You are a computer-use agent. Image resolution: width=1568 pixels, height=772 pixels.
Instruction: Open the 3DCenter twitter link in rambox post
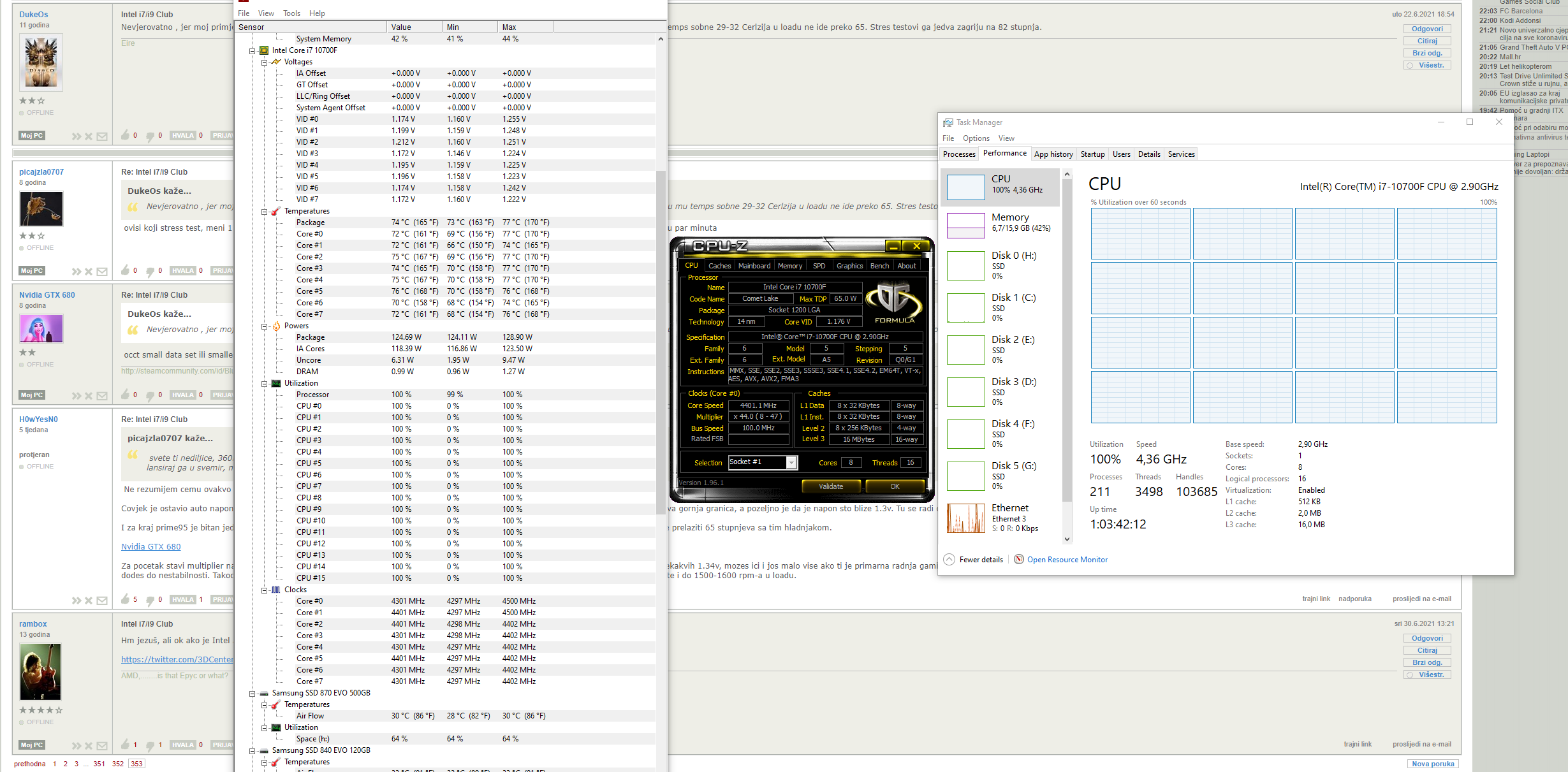pyautogui.click(x=177, y=659)
